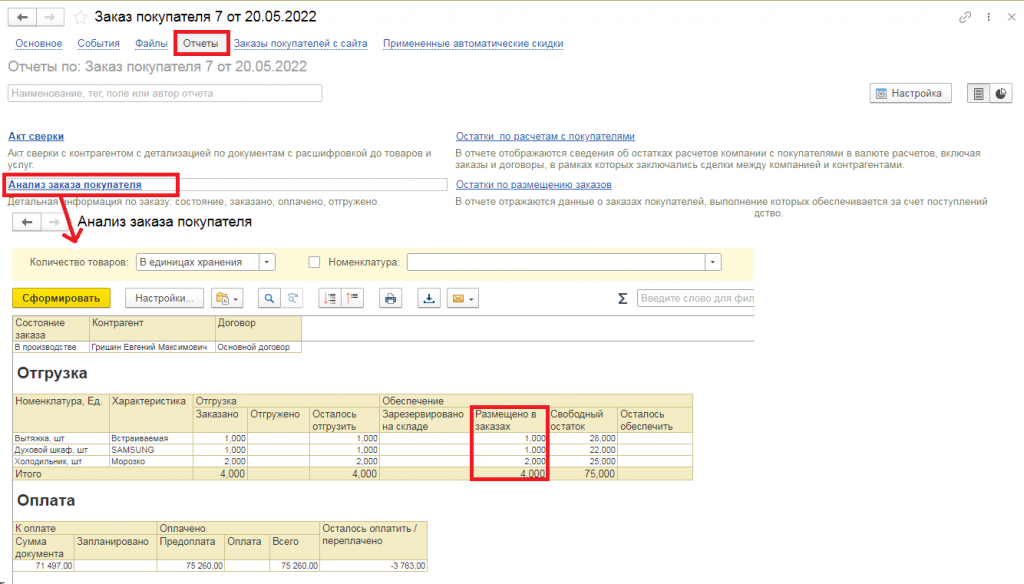The width and height of the screenshot is (1024, 584).
Task: Click the Размещено в заказах column header
Action: pyautogui.click(x=509, y=420)
